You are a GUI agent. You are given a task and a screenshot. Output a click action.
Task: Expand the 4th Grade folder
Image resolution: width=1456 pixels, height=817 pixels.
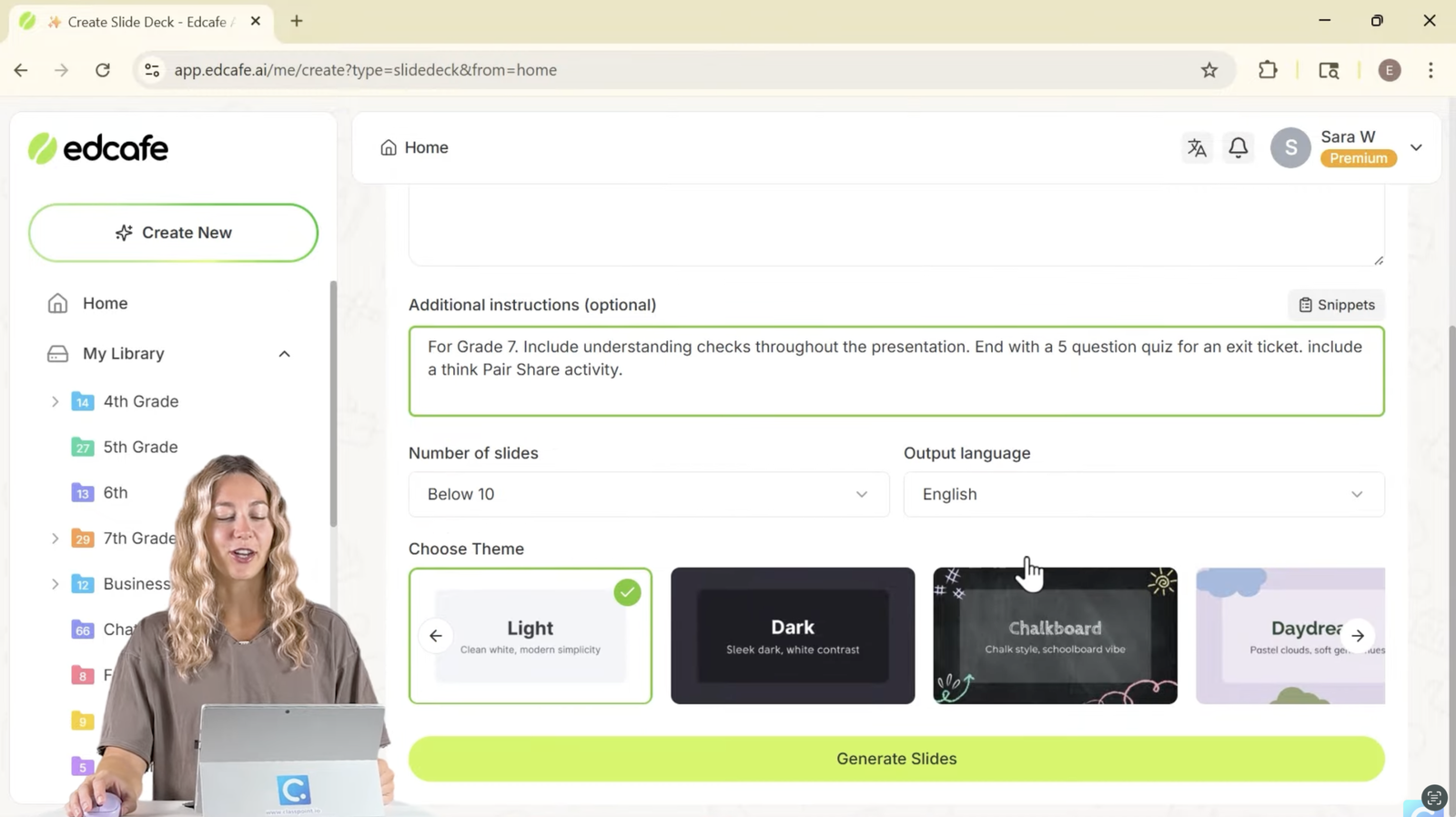pyautogui.click(x=55, y=401)
